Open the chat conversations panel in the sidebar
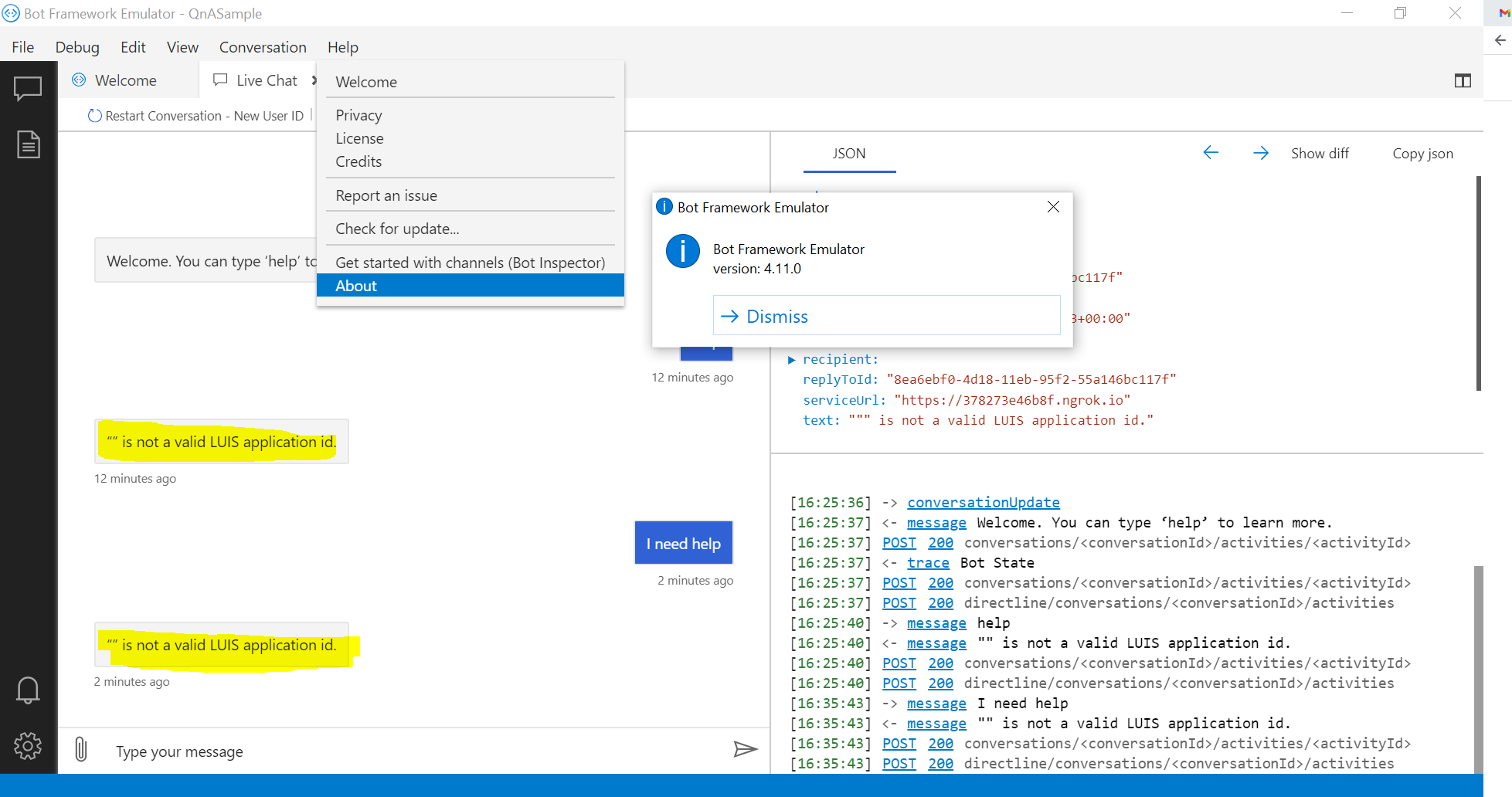 [28, 88]
